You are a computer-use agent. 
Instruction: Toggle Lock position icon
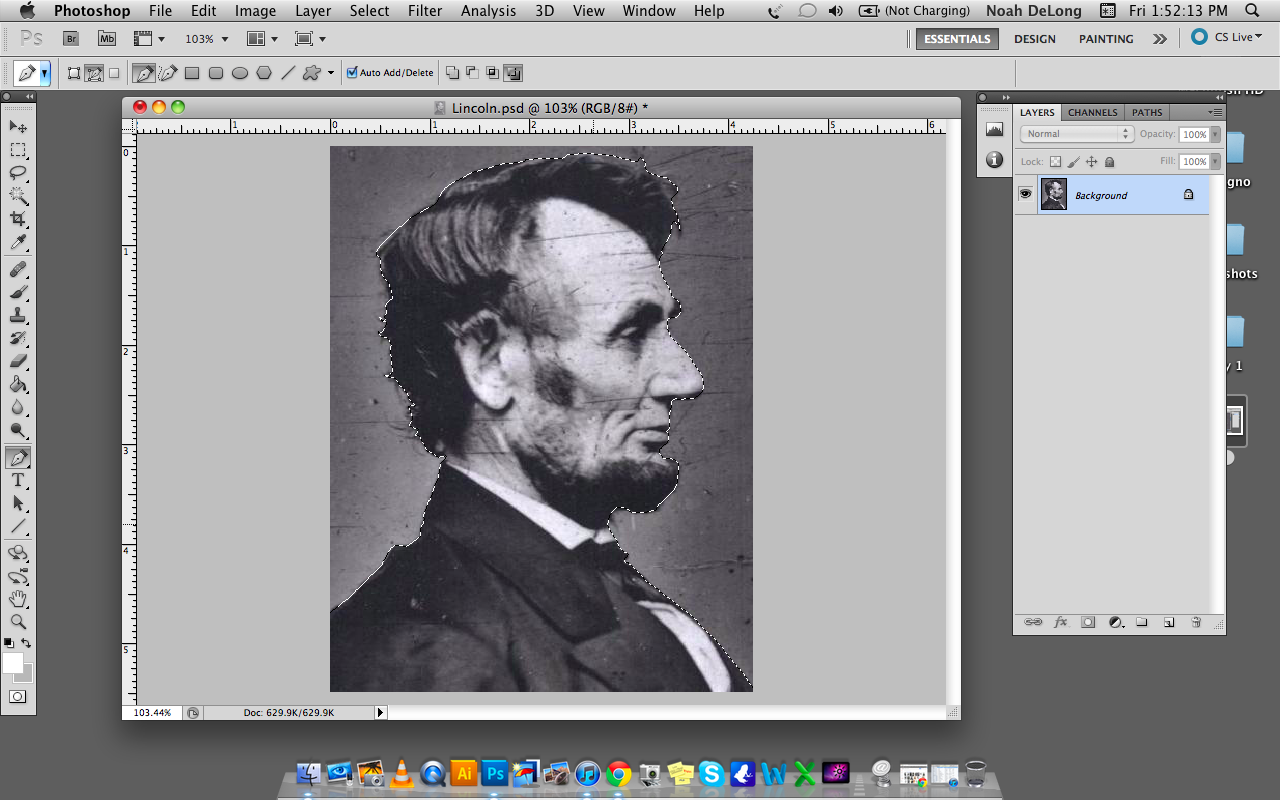pyautogui.click(x=1091, y=161)
